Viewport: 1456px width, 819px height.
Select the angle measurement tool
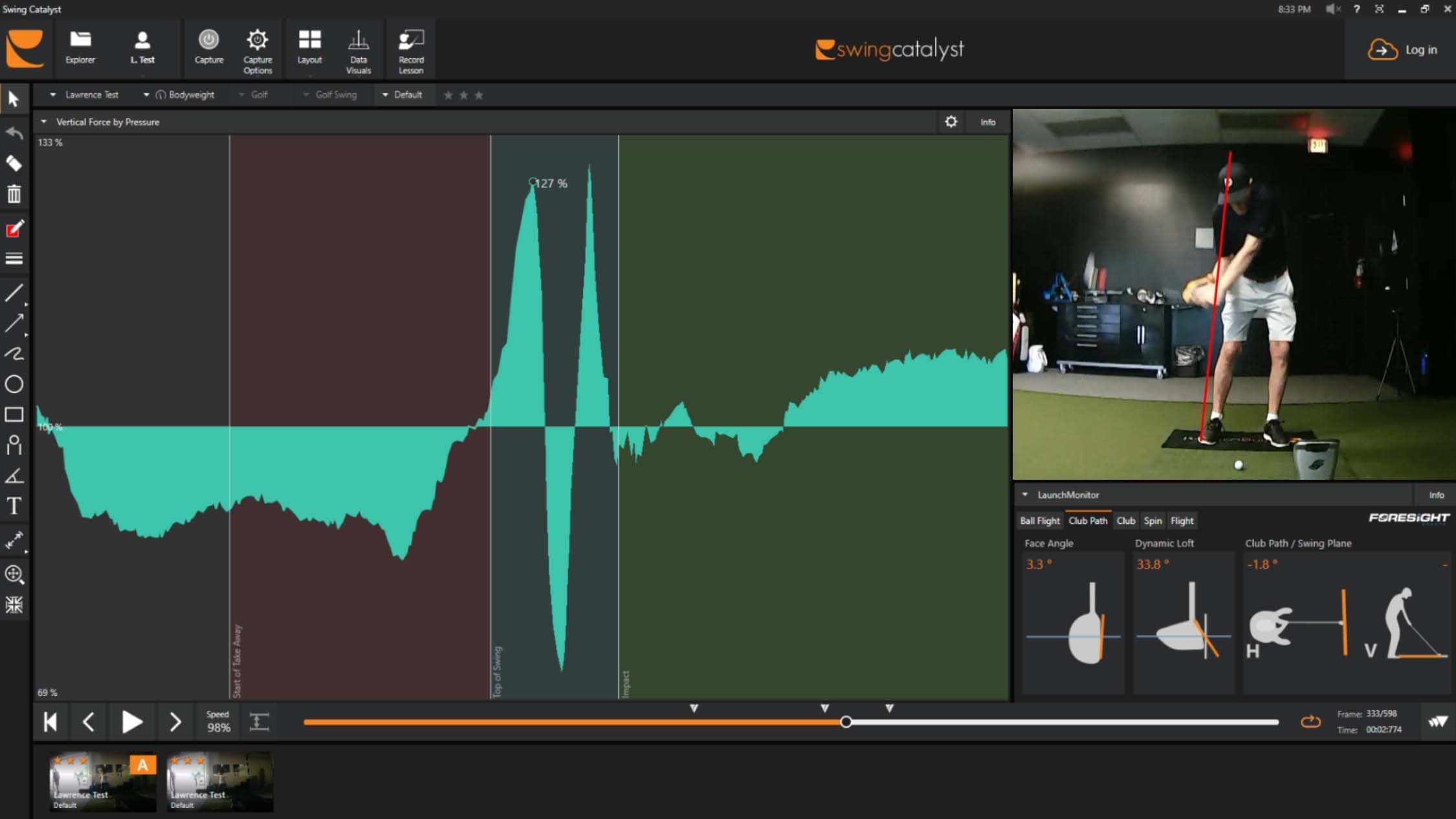point(14,476)
